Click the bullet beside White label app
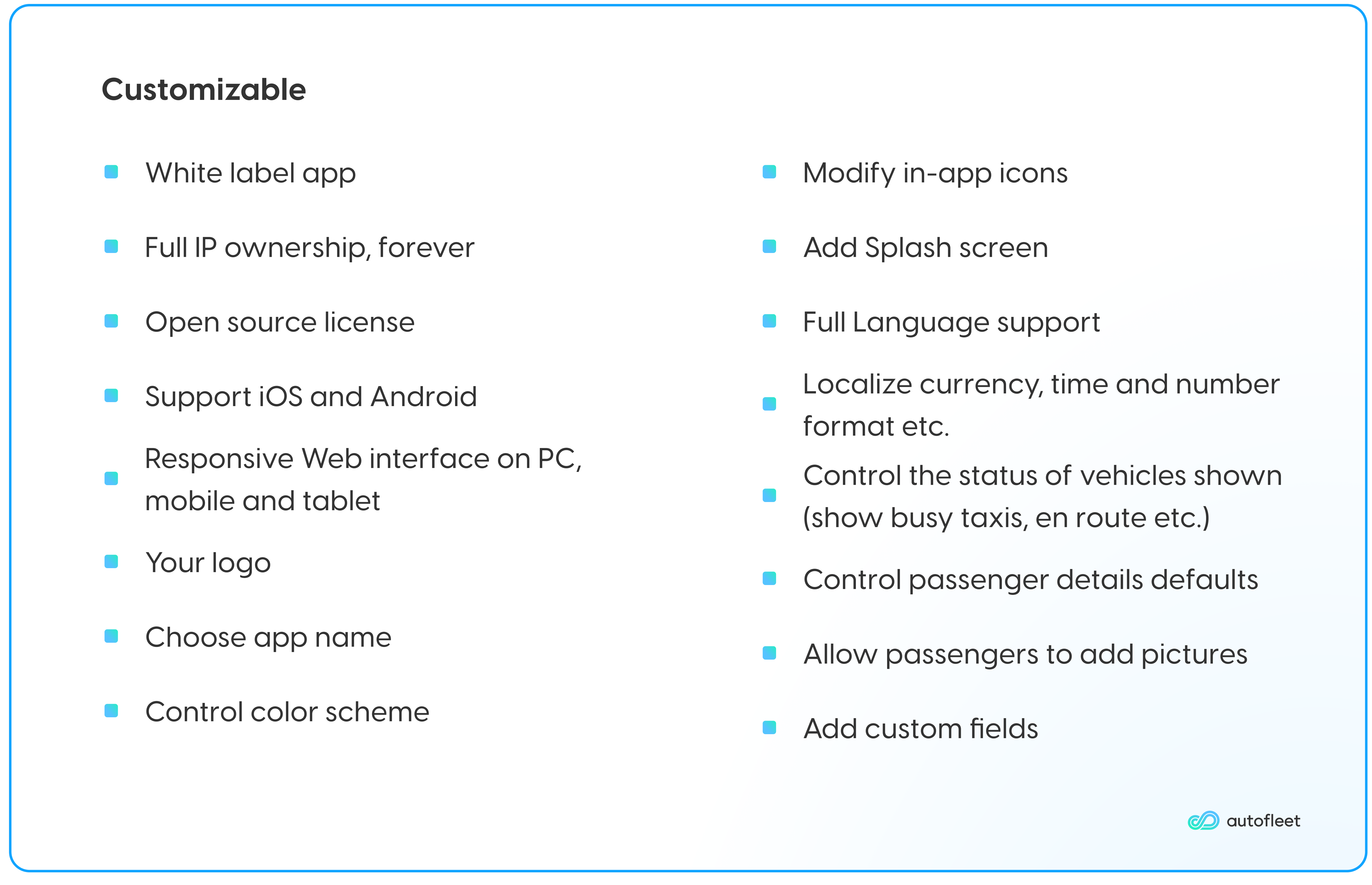The width and height of the screenshot is (1372, 885). tap(111, 172)
